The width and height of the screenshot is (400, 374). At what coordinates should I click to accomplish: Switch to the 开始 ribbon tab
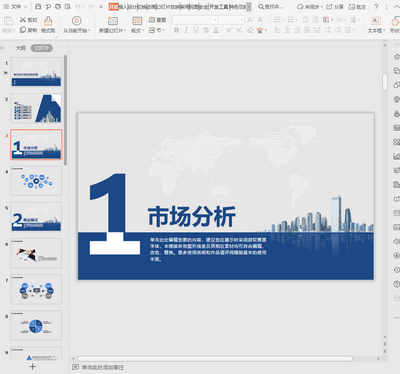(x=113, y=7)
